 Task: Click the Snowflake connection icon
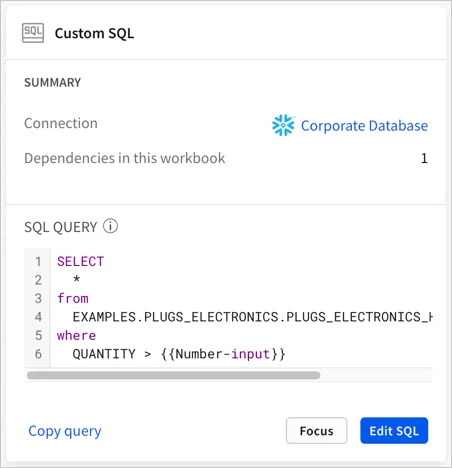[x=283, y=125]
